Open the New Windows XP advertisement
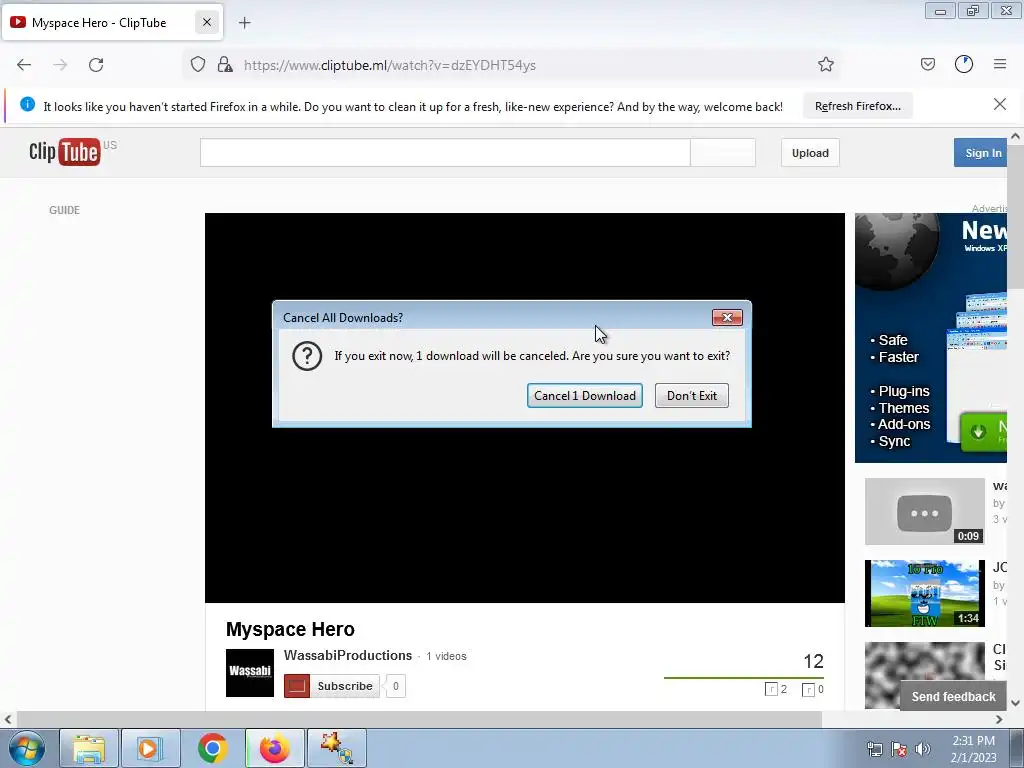Screen dimensions: 1024x768 pyautogui.click(x=931, y=338)
